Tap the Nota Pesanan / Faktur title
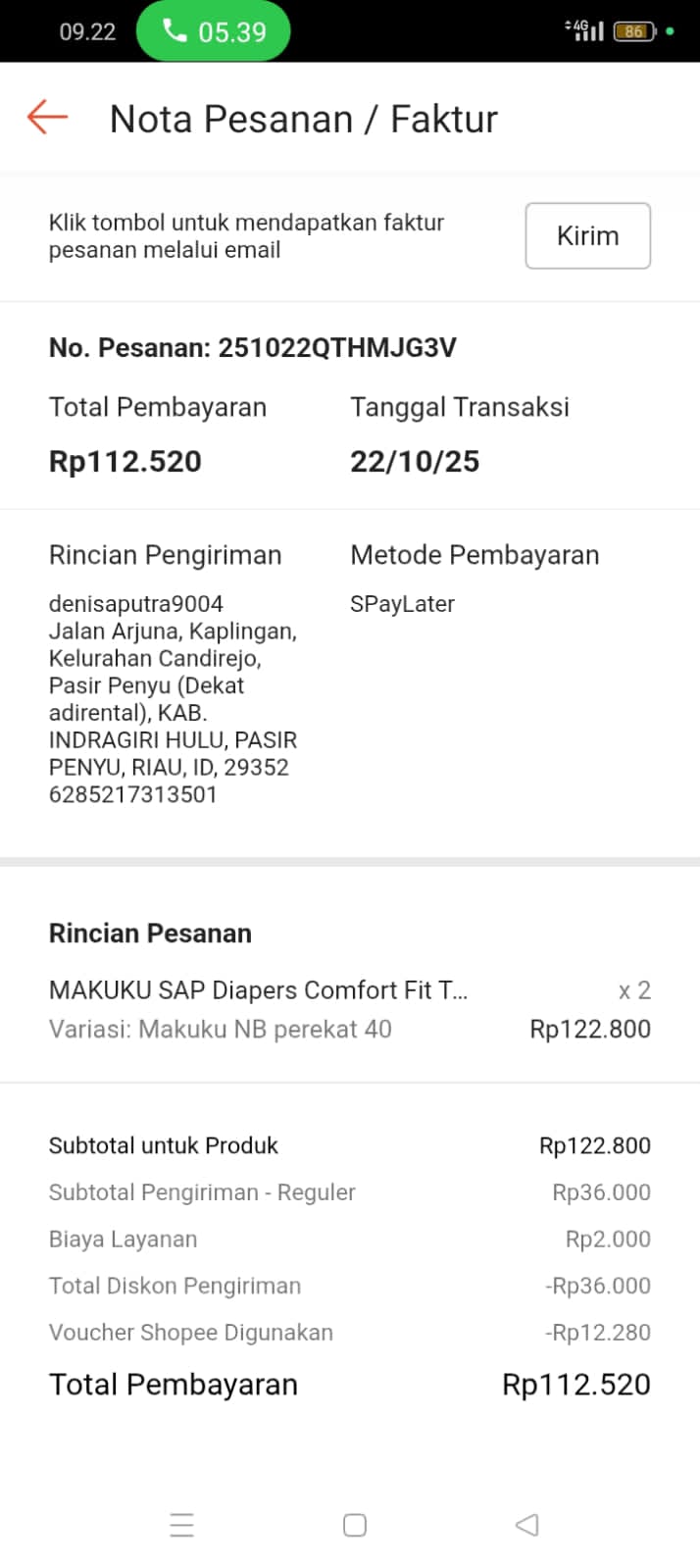This screenshot has height=1568, width=700. (303, 119)
